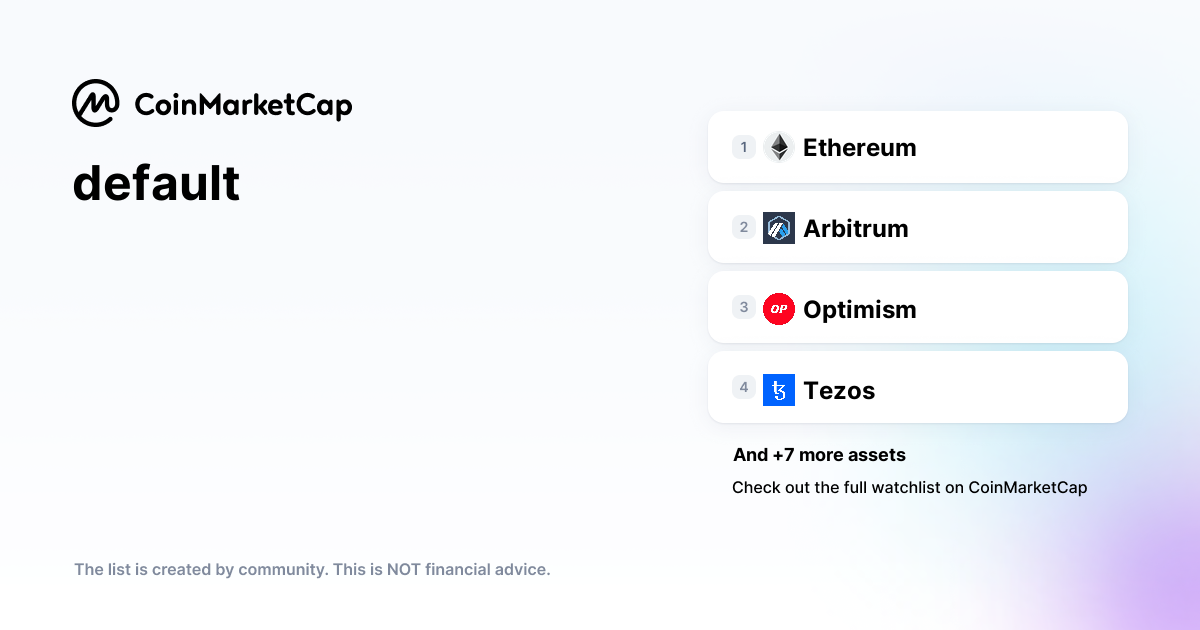Click the CoinMarketCap wordmark text
1200x630 pixels.
click(x=242, y=105)
